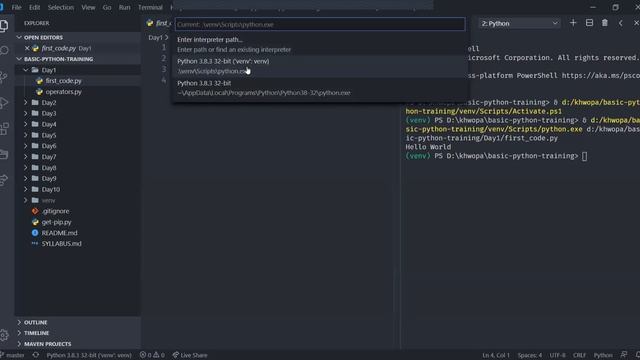640x360 pixels.
Task: Click the synchronize changes icon in status bar
Action: click(x=36, y=355)
